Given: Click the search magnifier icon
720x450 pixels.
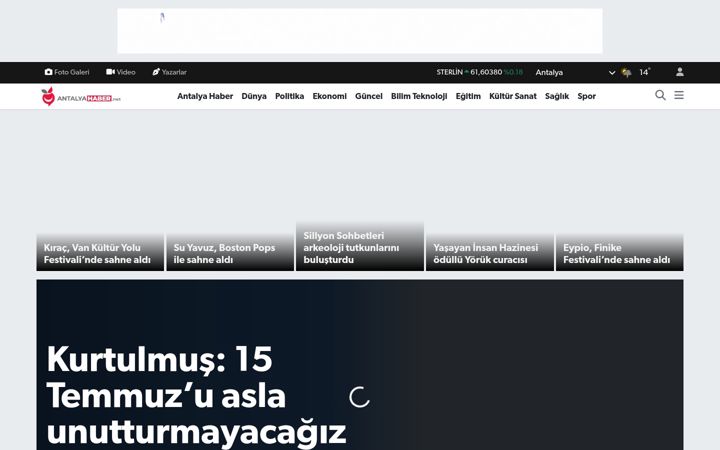Looking at the screenshot, I should (x=660, y=95).
